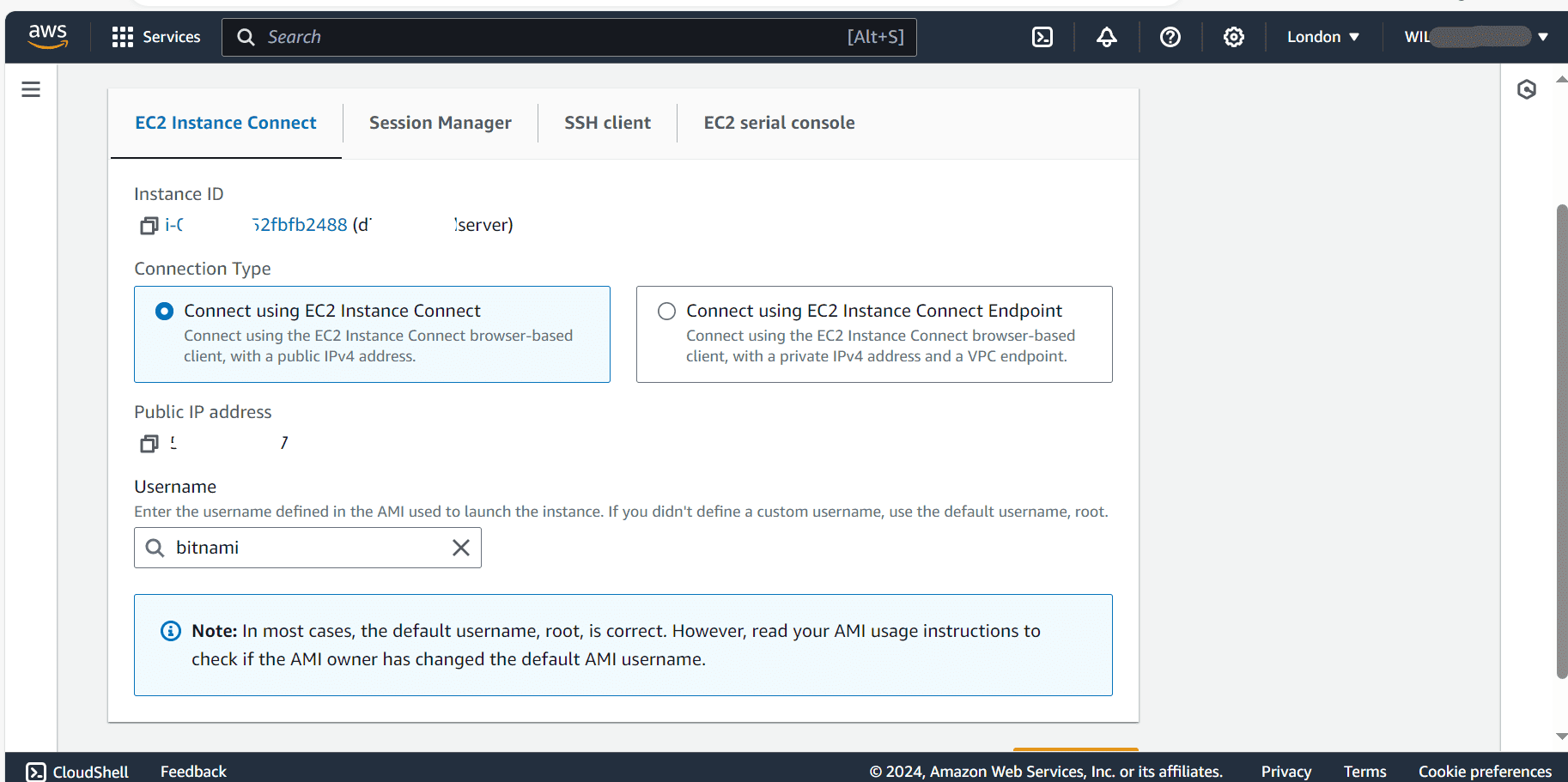The image size is (1568, 782).
Task: Clear the username field with the X
Action: click(x=461, y=548)
